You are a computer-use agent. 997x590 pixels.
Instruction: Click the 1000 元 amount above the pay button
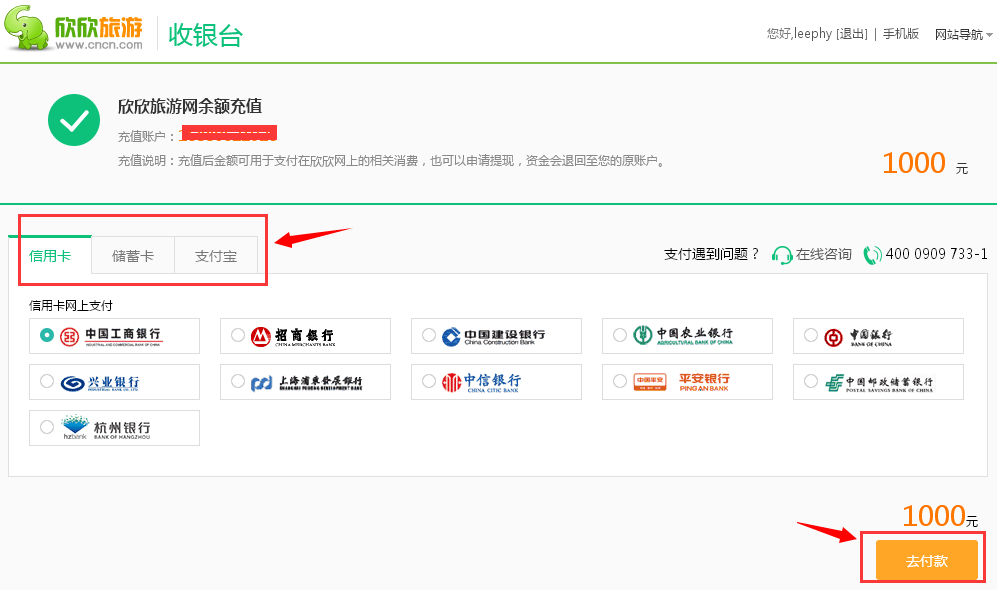pos(940,516)
